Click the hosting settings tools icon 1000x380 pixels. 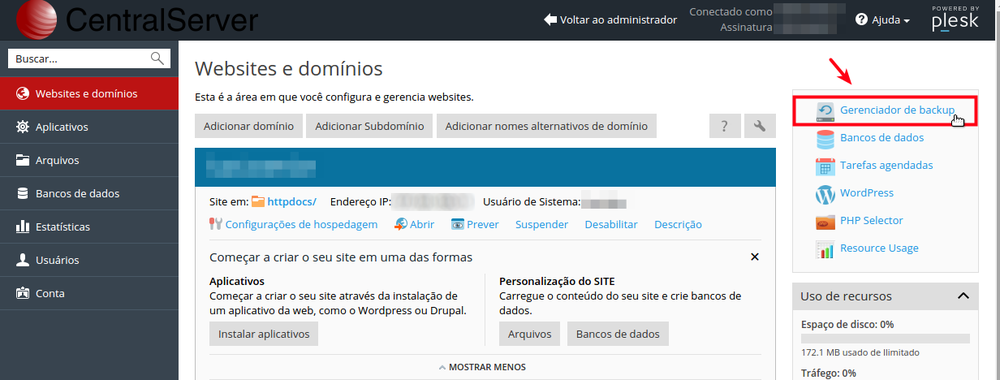click(x=216, y=224)
